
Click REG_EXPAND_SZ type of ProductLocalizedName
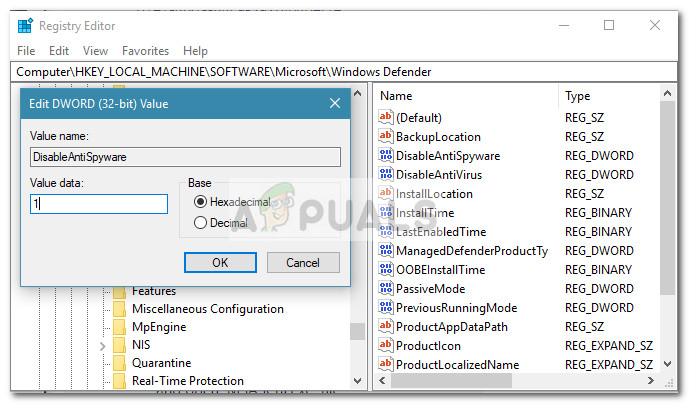(609, 365)
